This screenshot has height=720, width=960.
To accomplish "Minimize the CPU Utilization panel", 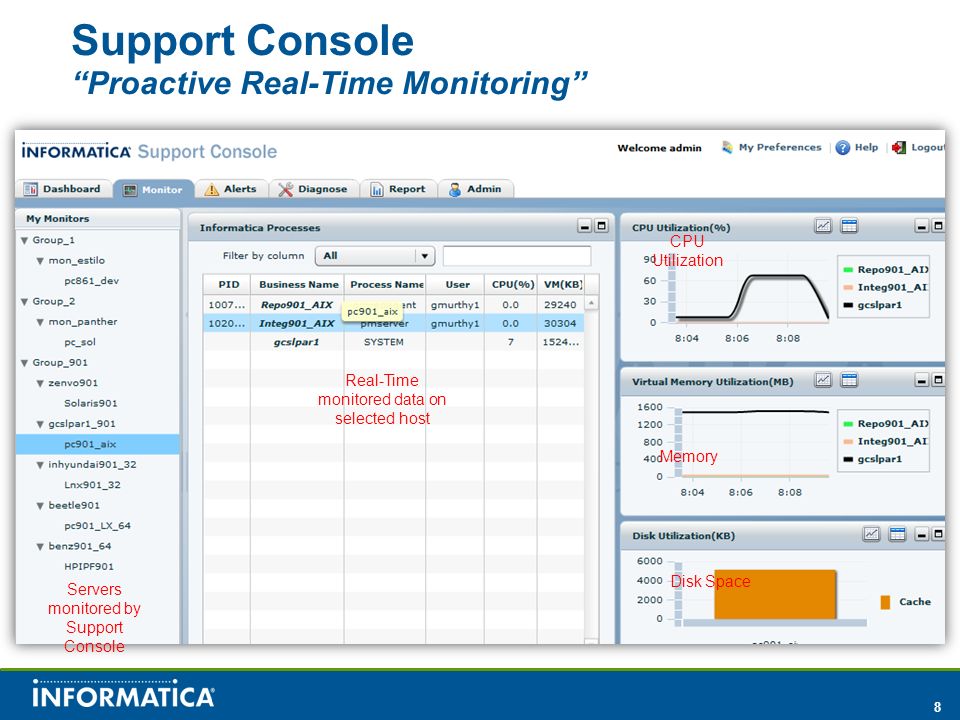I will [x=921, y=227].
